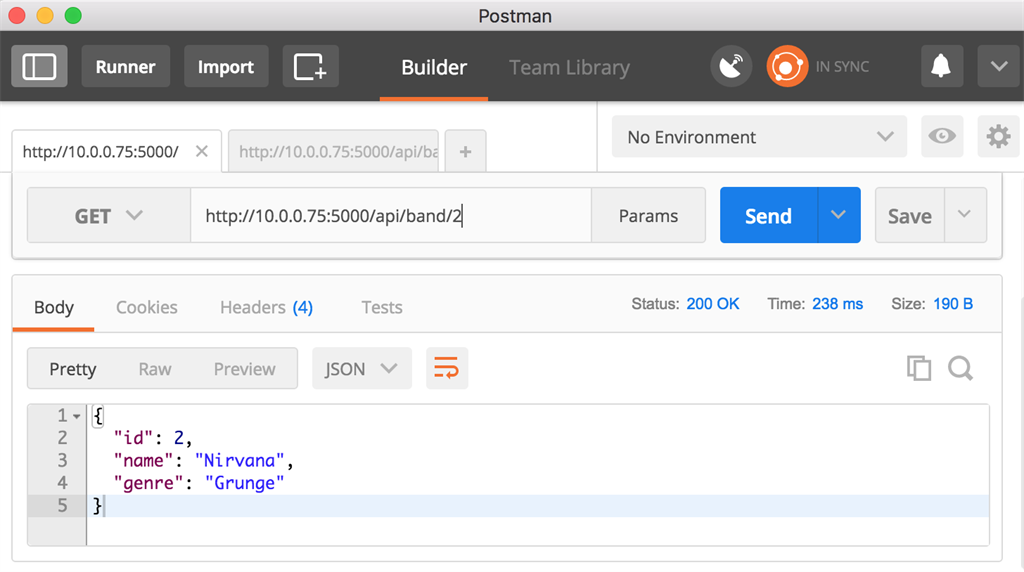1024x572 pixels.
Task: Copy response body to clipboard
Action: (919, 368)
